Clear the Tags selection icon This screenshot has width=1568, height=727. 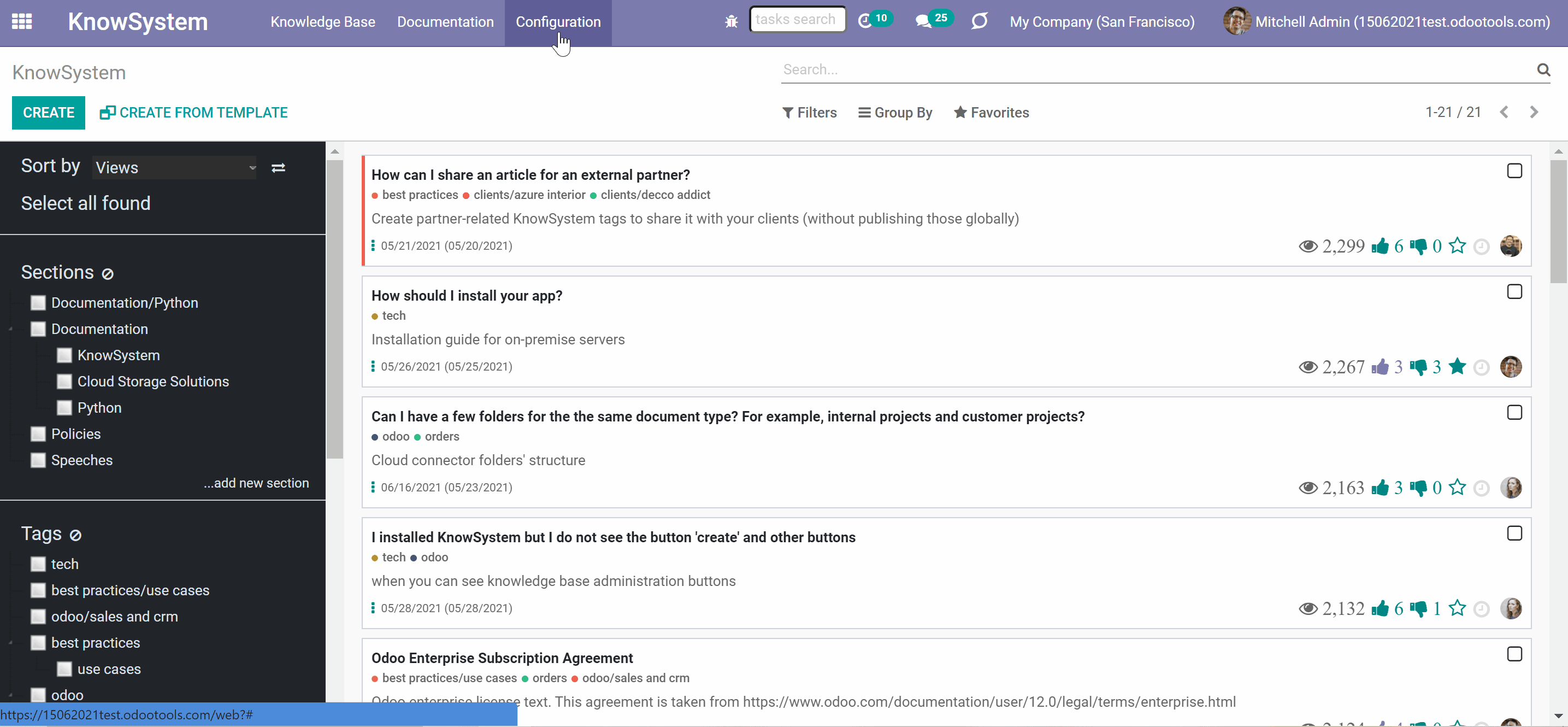point(75,535)
